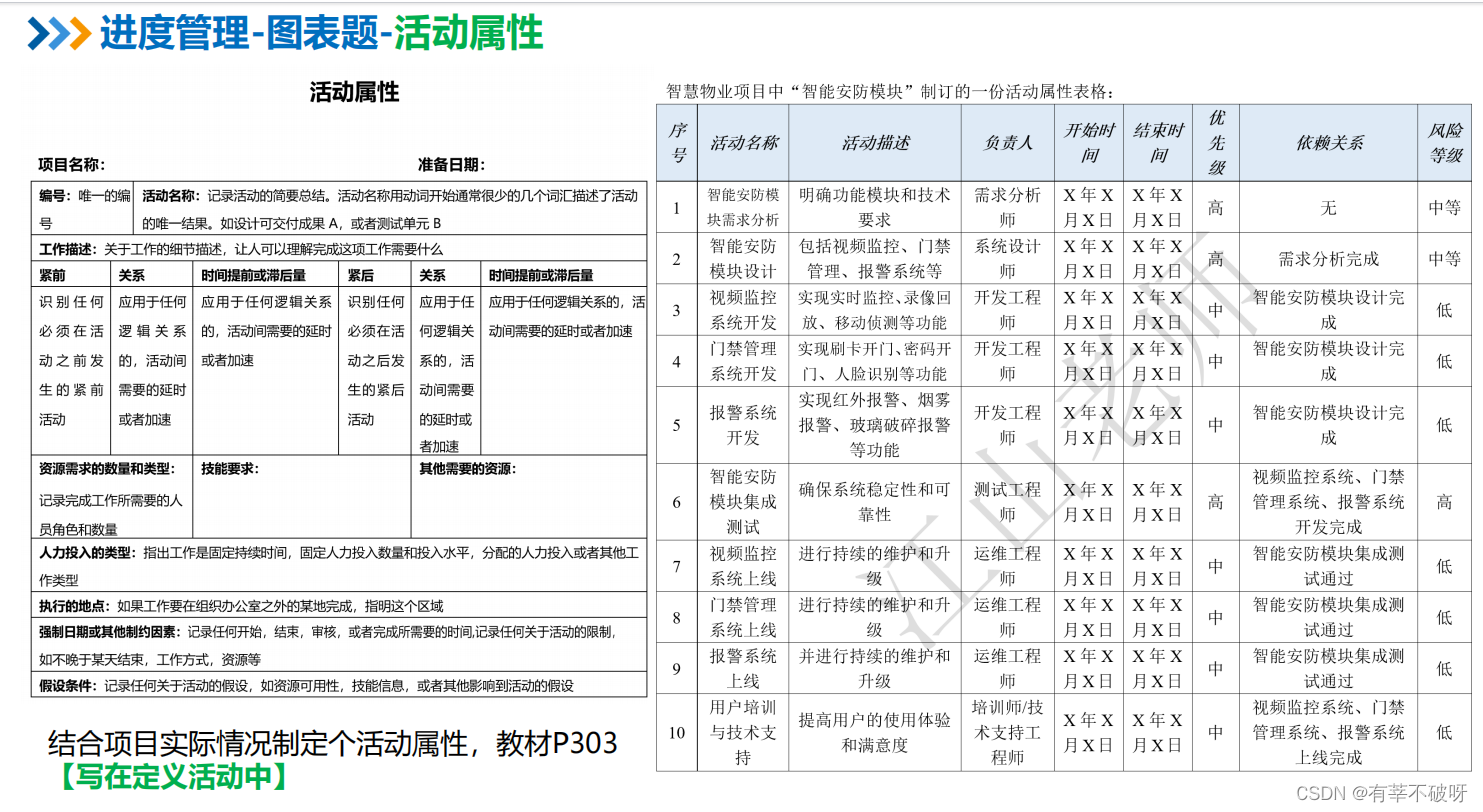
Task: Click the 需求分析师 cell
Action: point(1008,207)
